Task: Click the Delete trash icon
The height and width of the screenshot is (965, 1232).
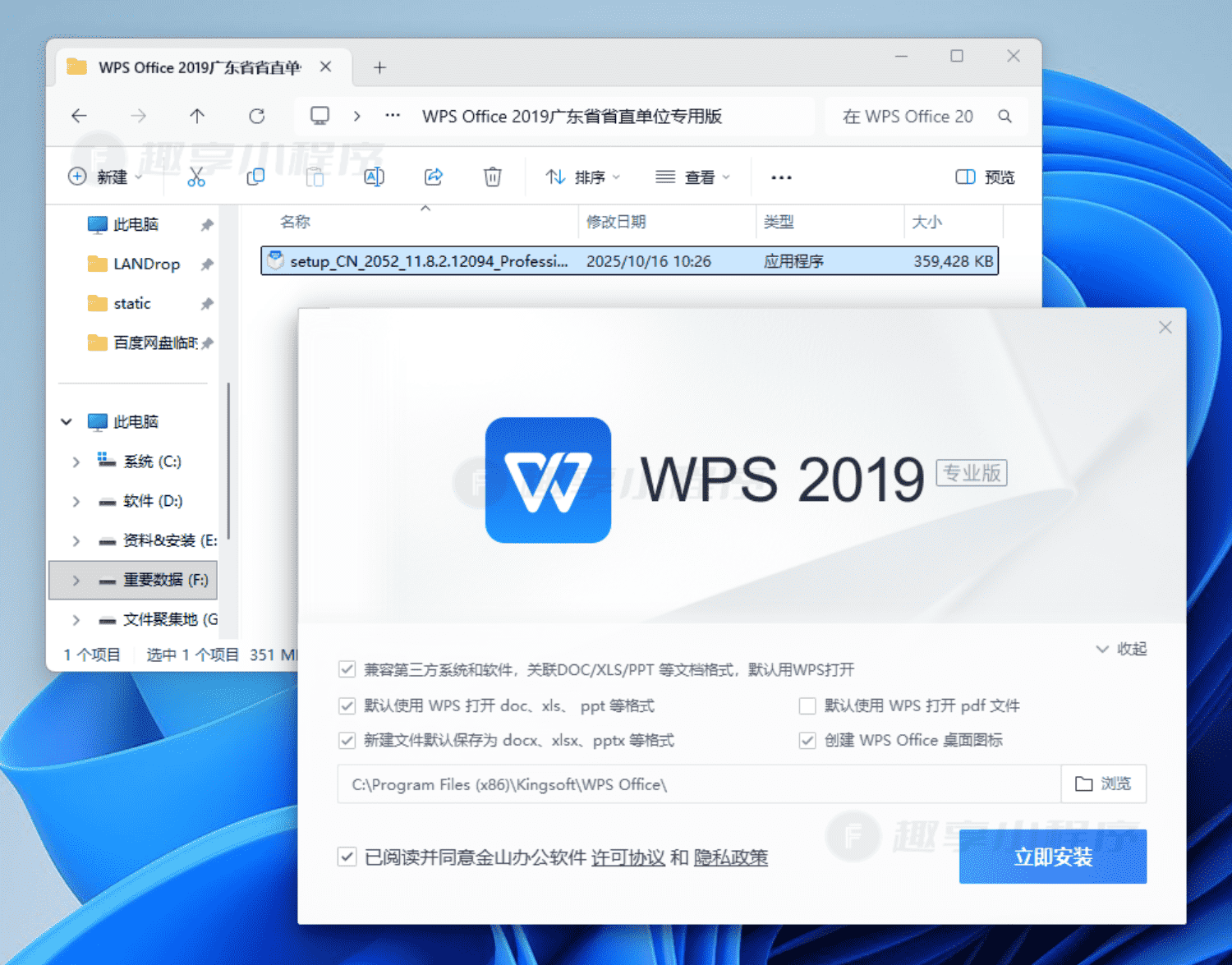Action: (492, 177)
